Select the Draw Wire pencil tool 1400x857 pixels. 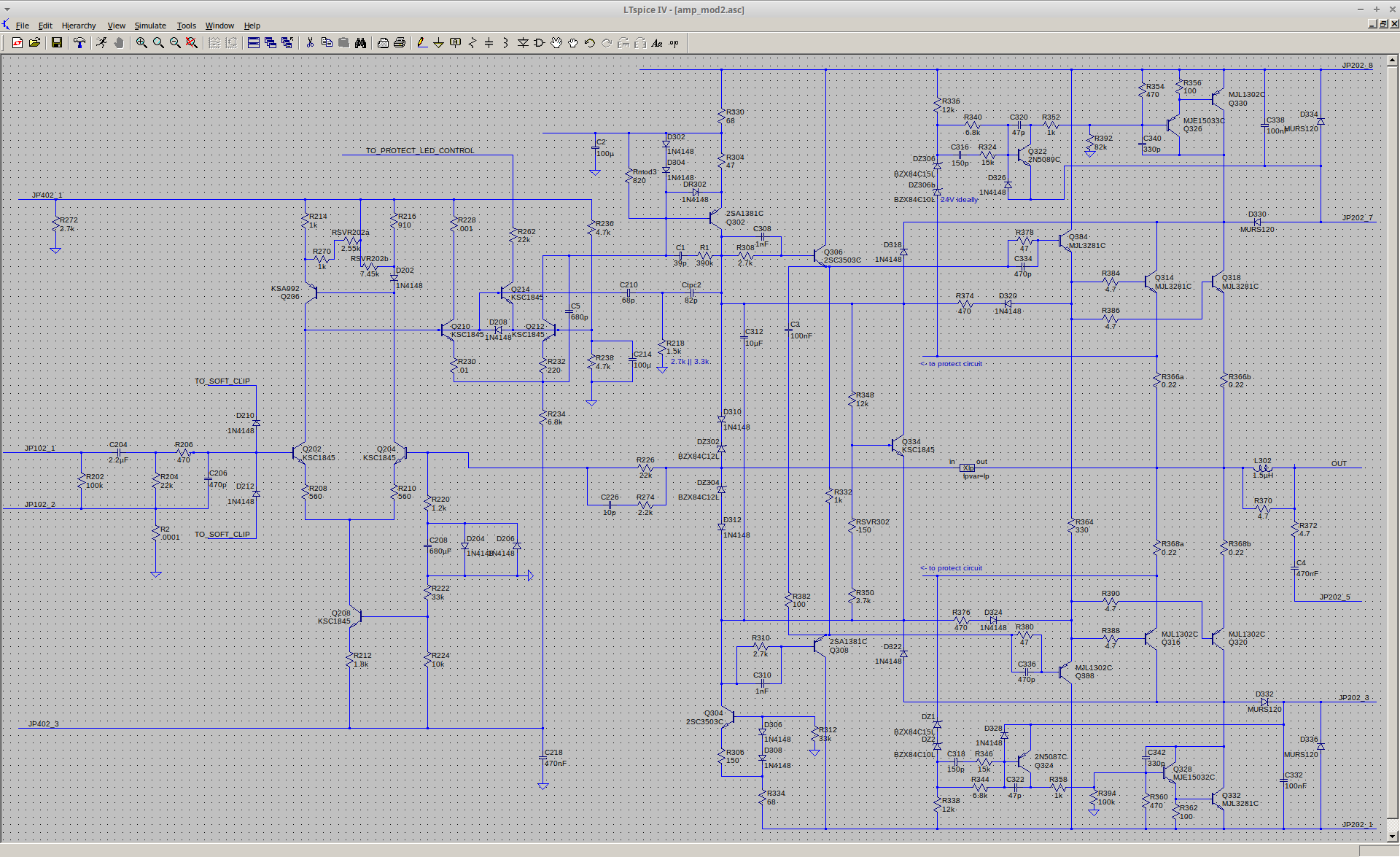point(422,43)
